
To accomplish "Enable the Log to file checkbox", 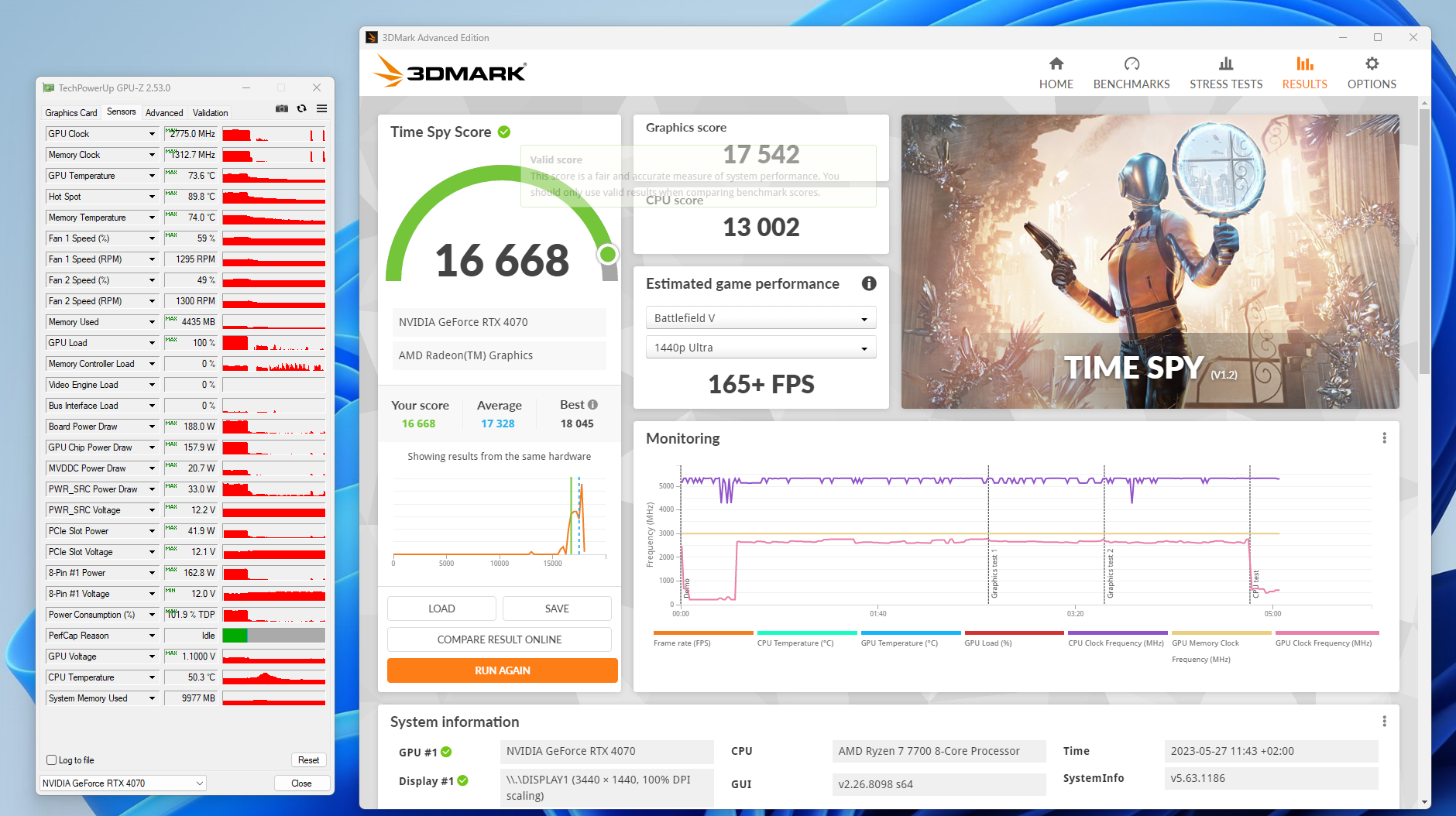I will pos(52,760).
